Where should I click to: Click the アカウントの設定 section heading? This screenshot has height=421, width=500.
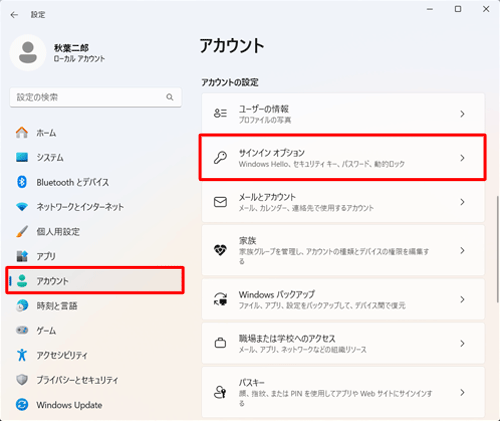click(x=230, y=82)
